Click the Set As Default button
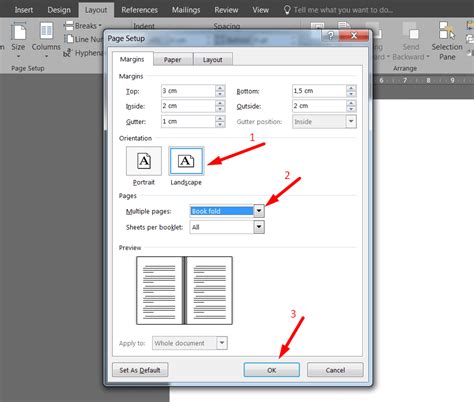Image resolution: width=474 pixels, height=402 pixels. pos(140,370)
